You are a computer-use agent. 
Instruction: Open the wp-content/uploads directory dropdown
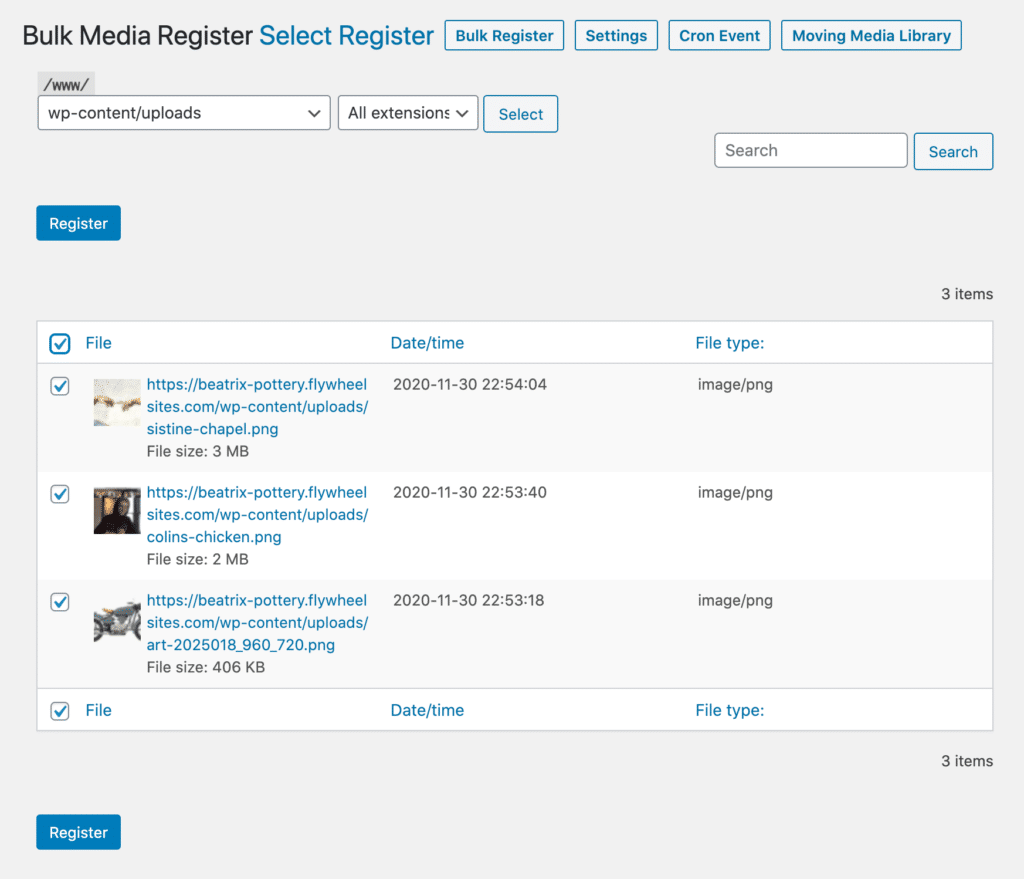click(183, 113)
